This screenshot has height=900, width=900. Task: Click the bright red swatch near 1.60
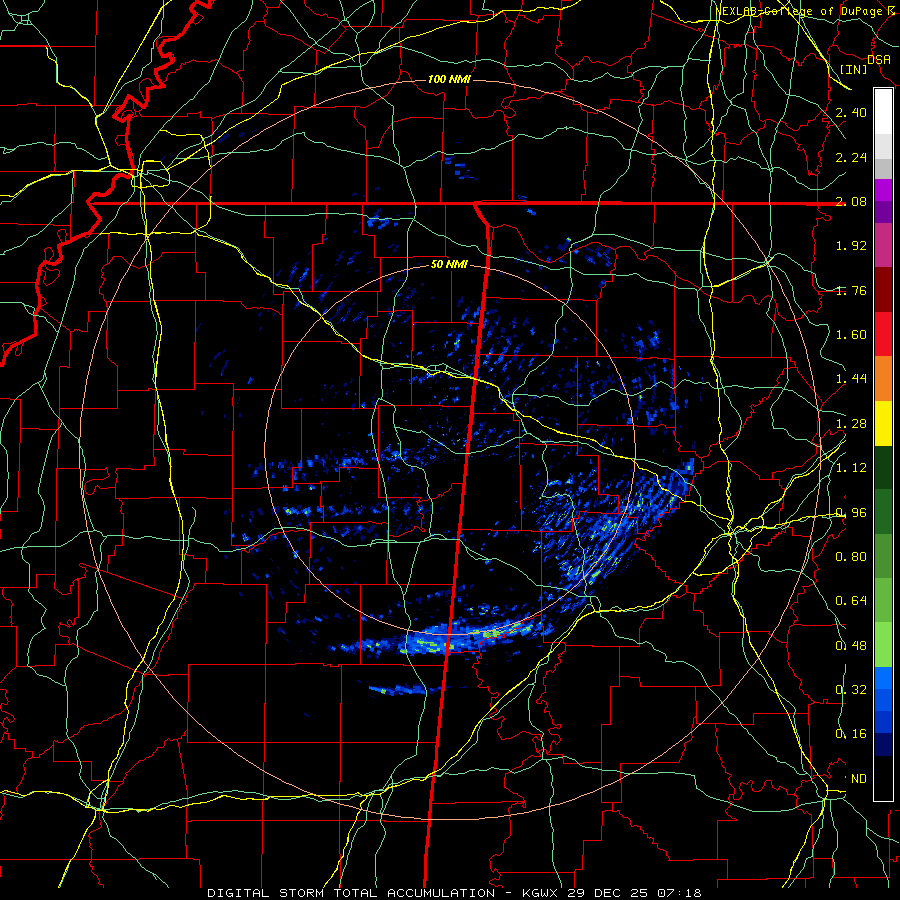point(883,334)
